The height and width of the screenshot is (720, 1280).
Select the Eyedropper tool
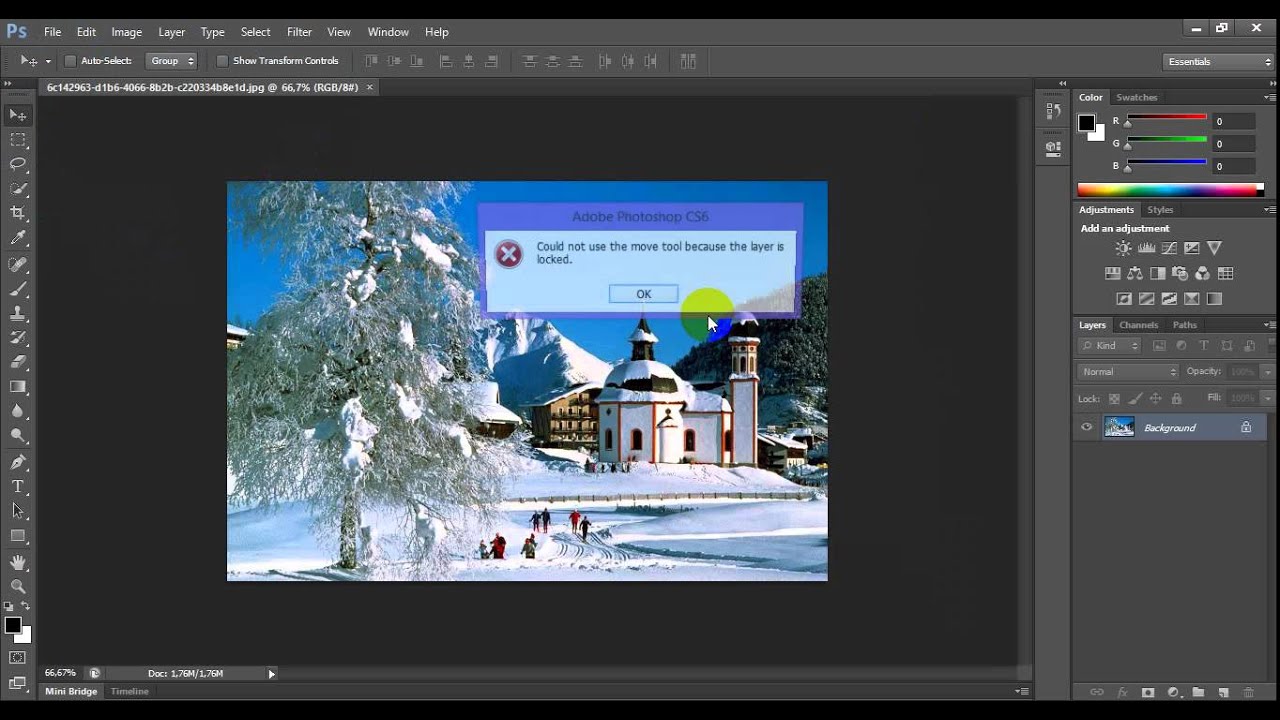tap(18, 238)
